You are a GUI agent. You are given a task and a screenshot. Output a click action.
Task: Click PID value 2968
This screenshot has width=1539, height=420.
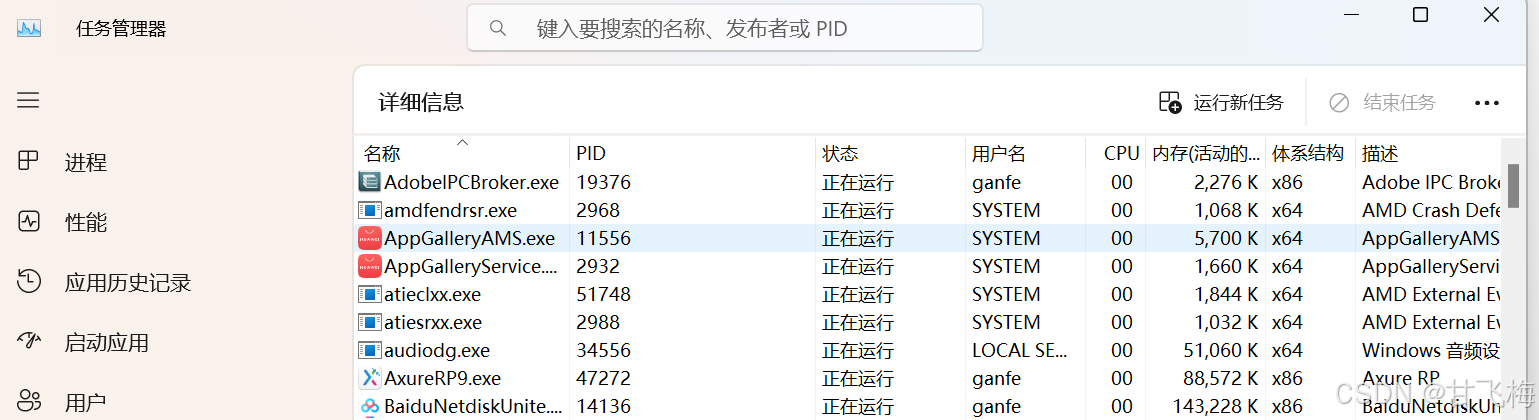tap(598, 210)
